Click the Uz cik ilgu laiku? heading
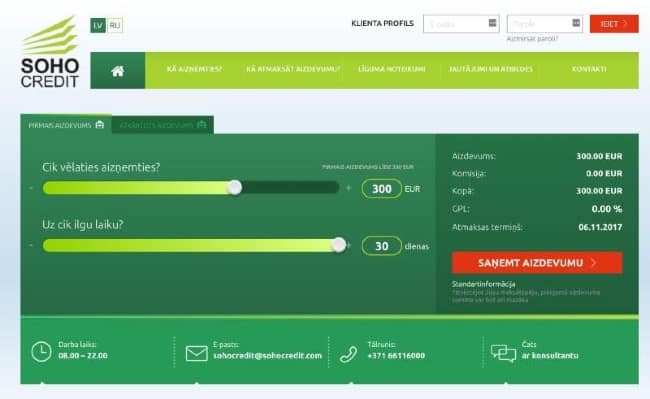Screen dimensions: 650x399 [82, 225]
